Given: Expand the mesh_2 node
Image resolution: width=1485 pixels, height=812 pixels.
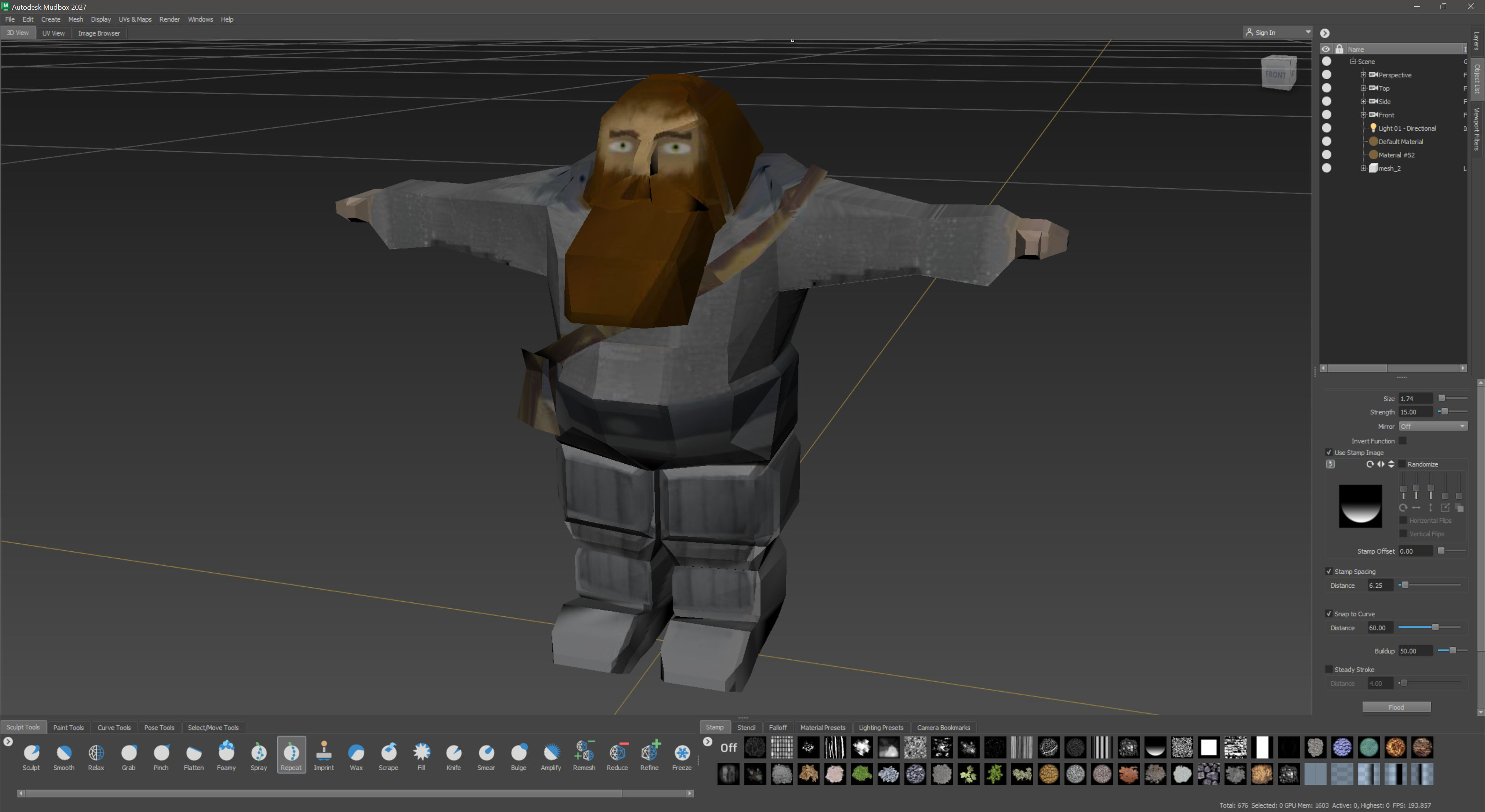Looking at the screenshot, I should click(1363, 168).
